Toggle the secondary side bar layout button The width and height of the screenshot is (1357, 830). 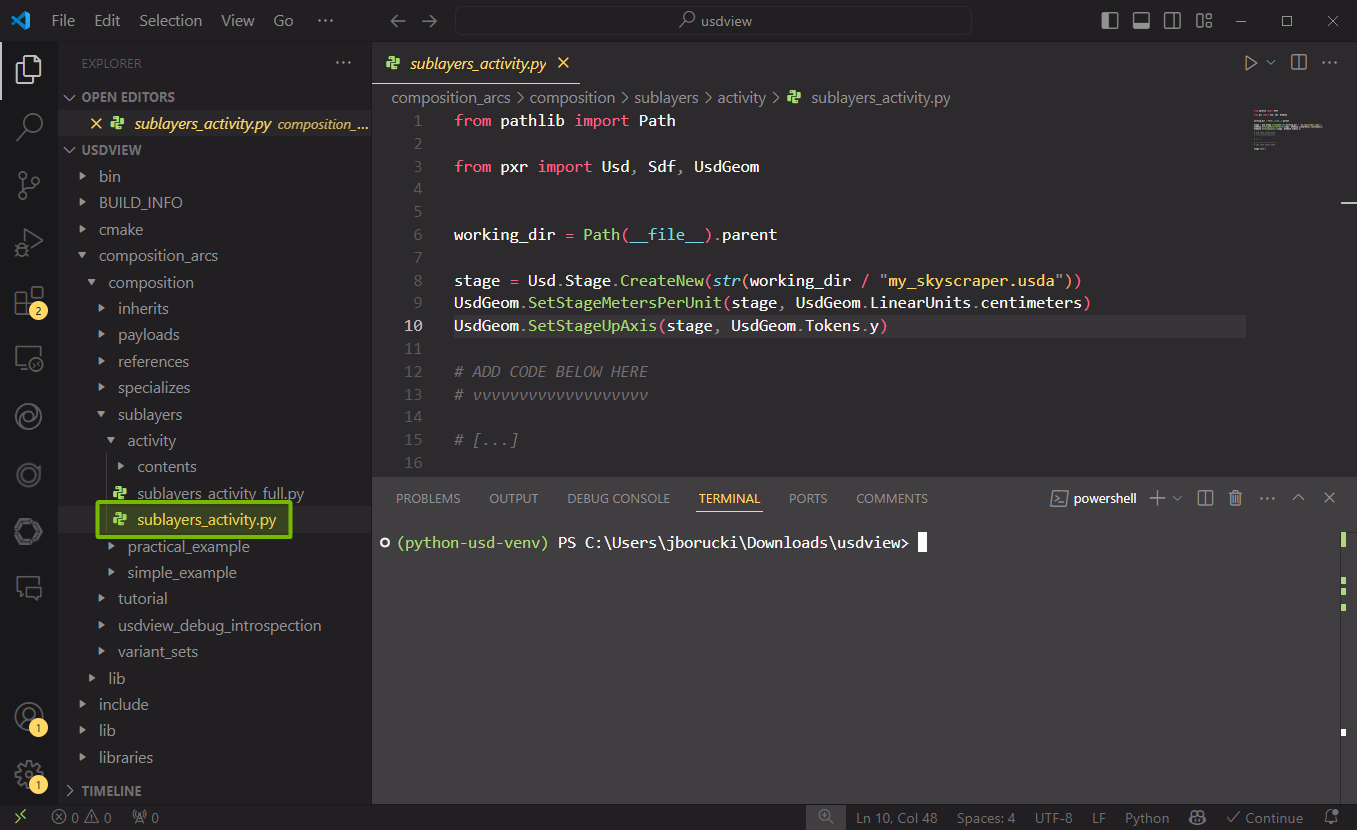pyautogui.click(x=1172, y=21)
